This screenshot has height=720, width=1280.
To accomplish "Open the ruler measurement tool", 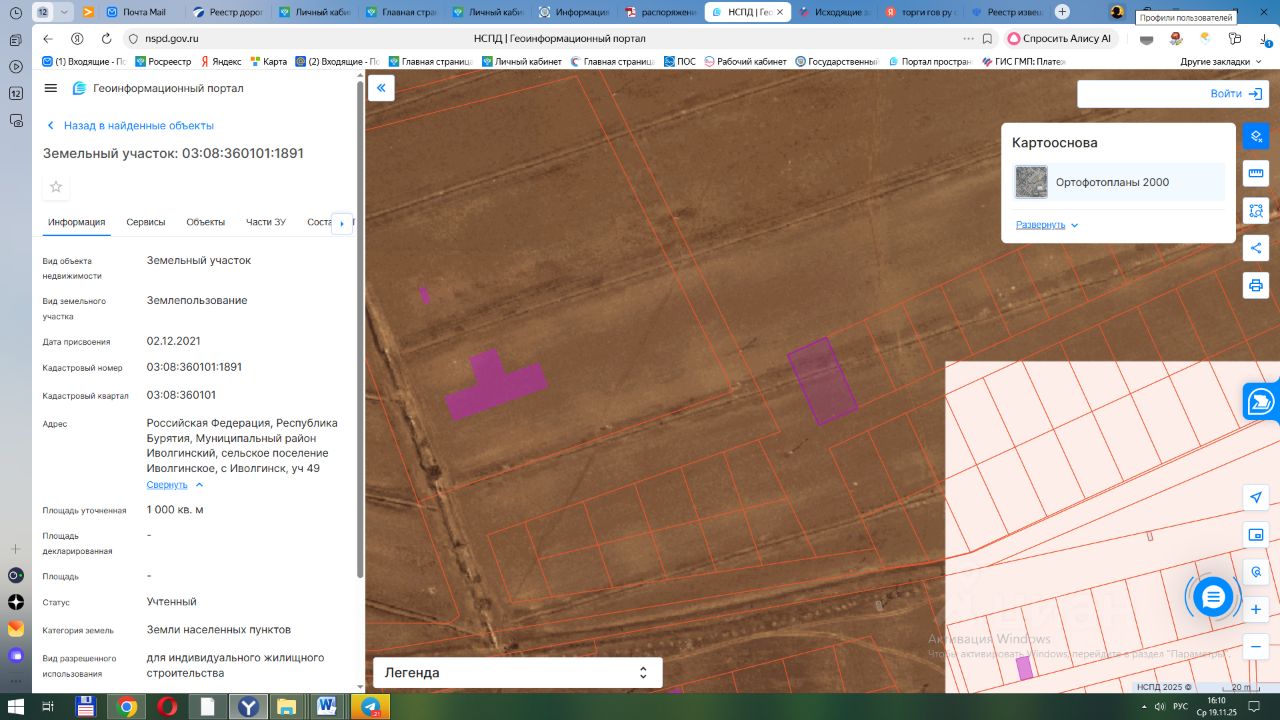I will (1256, 174).
